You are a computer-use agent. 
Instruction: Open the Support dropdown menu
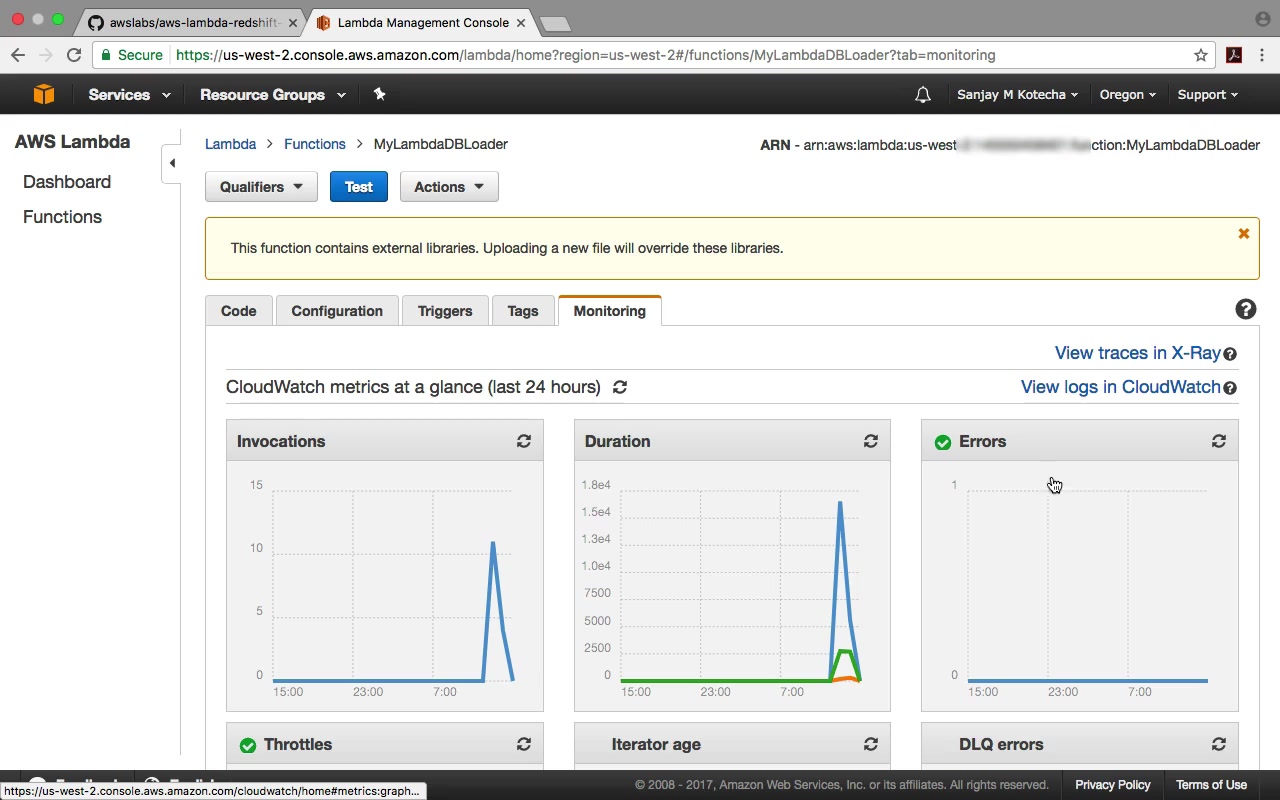point(1207,95)
